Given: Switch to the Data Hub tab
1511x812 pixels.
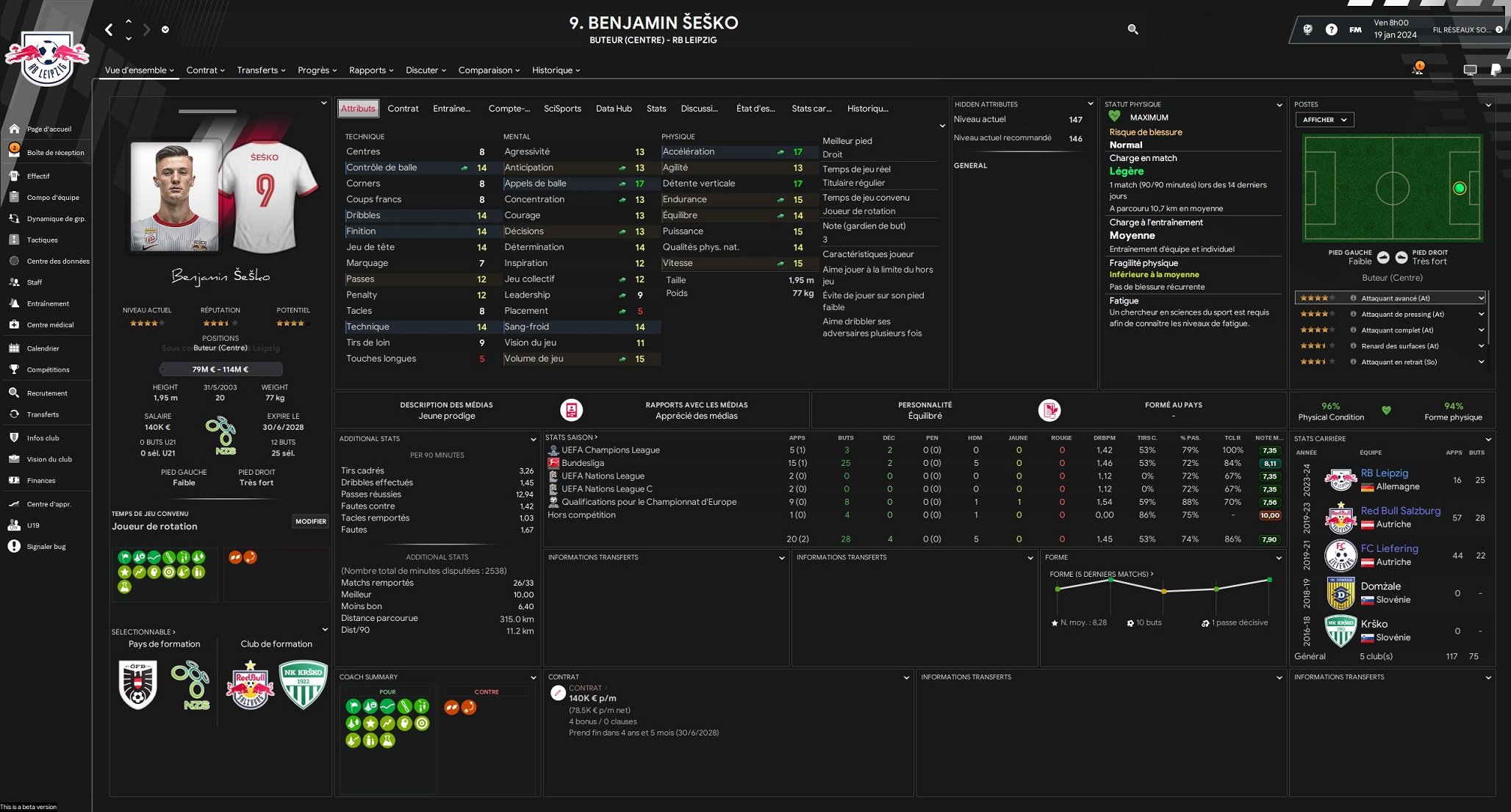Looking at the screenshot, I should click(x=613, y=108).
